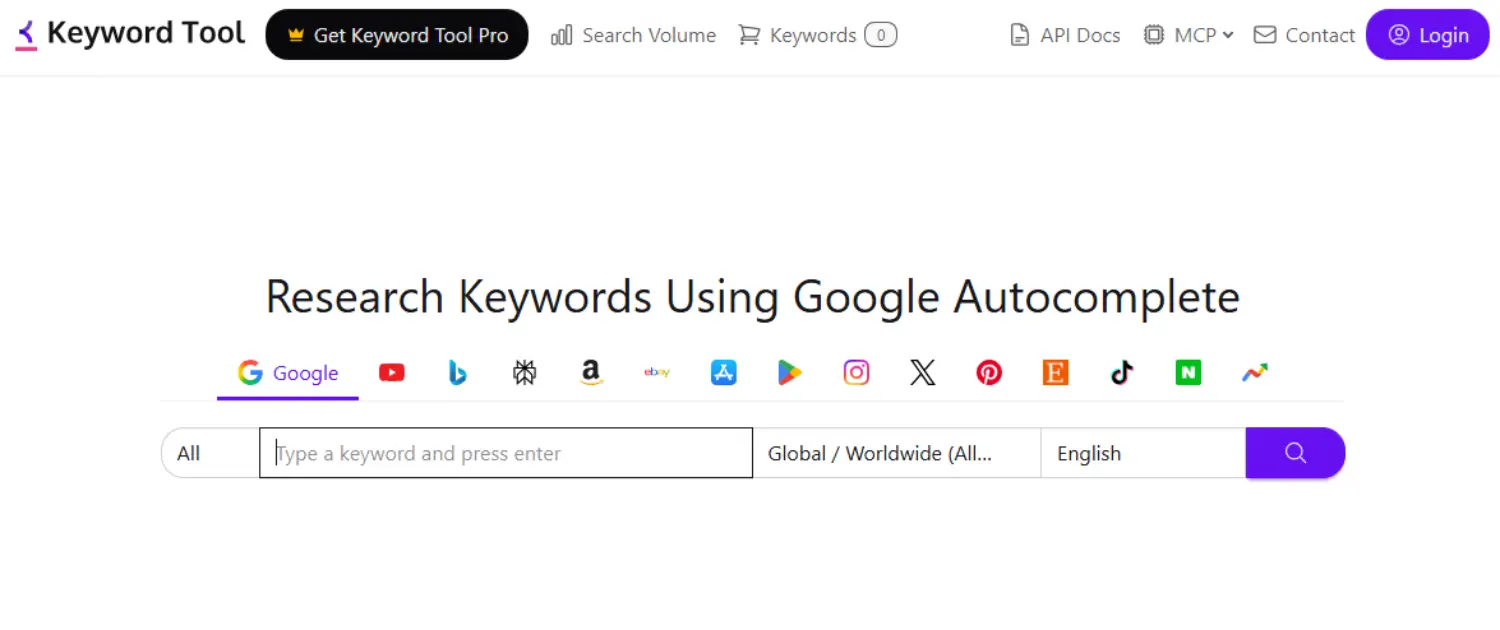Click the purple search magnifier button
The image size is (1500, 630).
coord(1295,453)
